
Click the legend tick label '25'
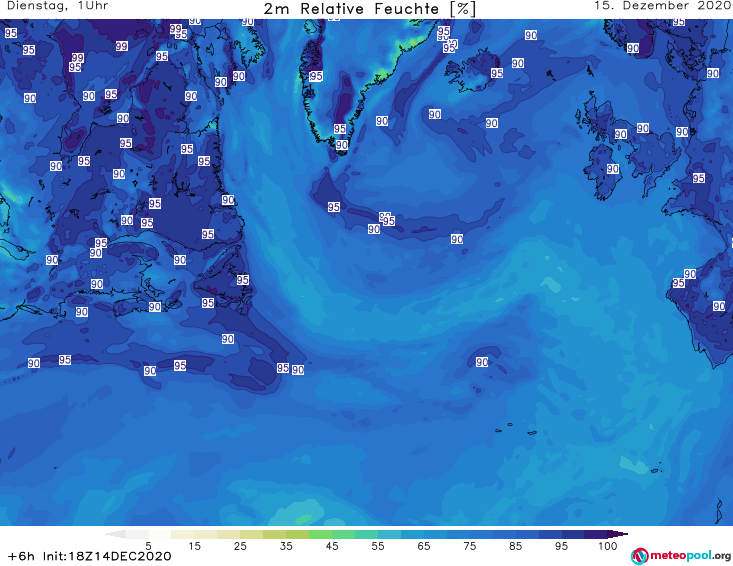tap(240, 546)
